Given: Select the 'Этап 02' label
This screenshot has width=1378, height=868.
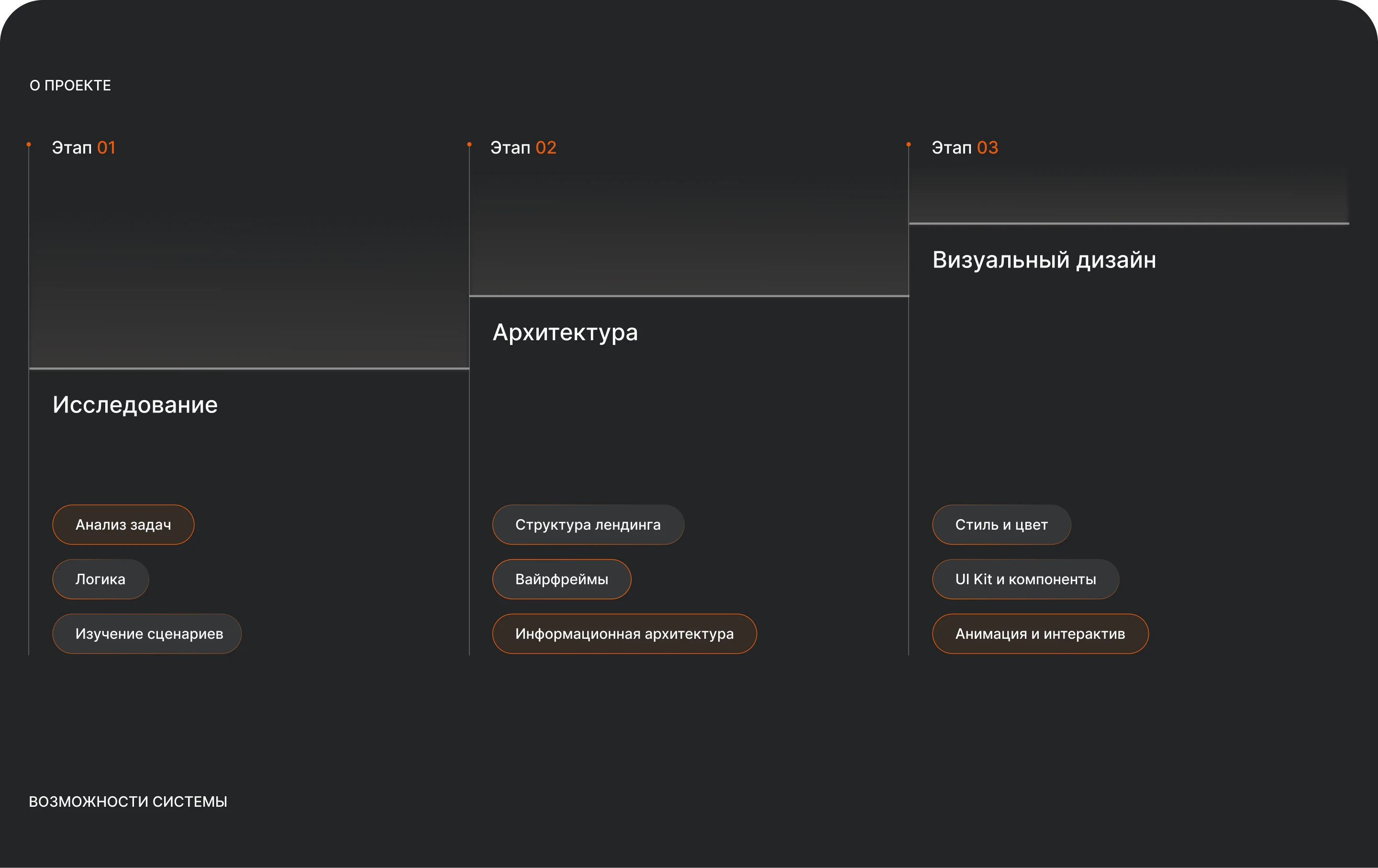Looking at the screenshot, I should point(523,148).
